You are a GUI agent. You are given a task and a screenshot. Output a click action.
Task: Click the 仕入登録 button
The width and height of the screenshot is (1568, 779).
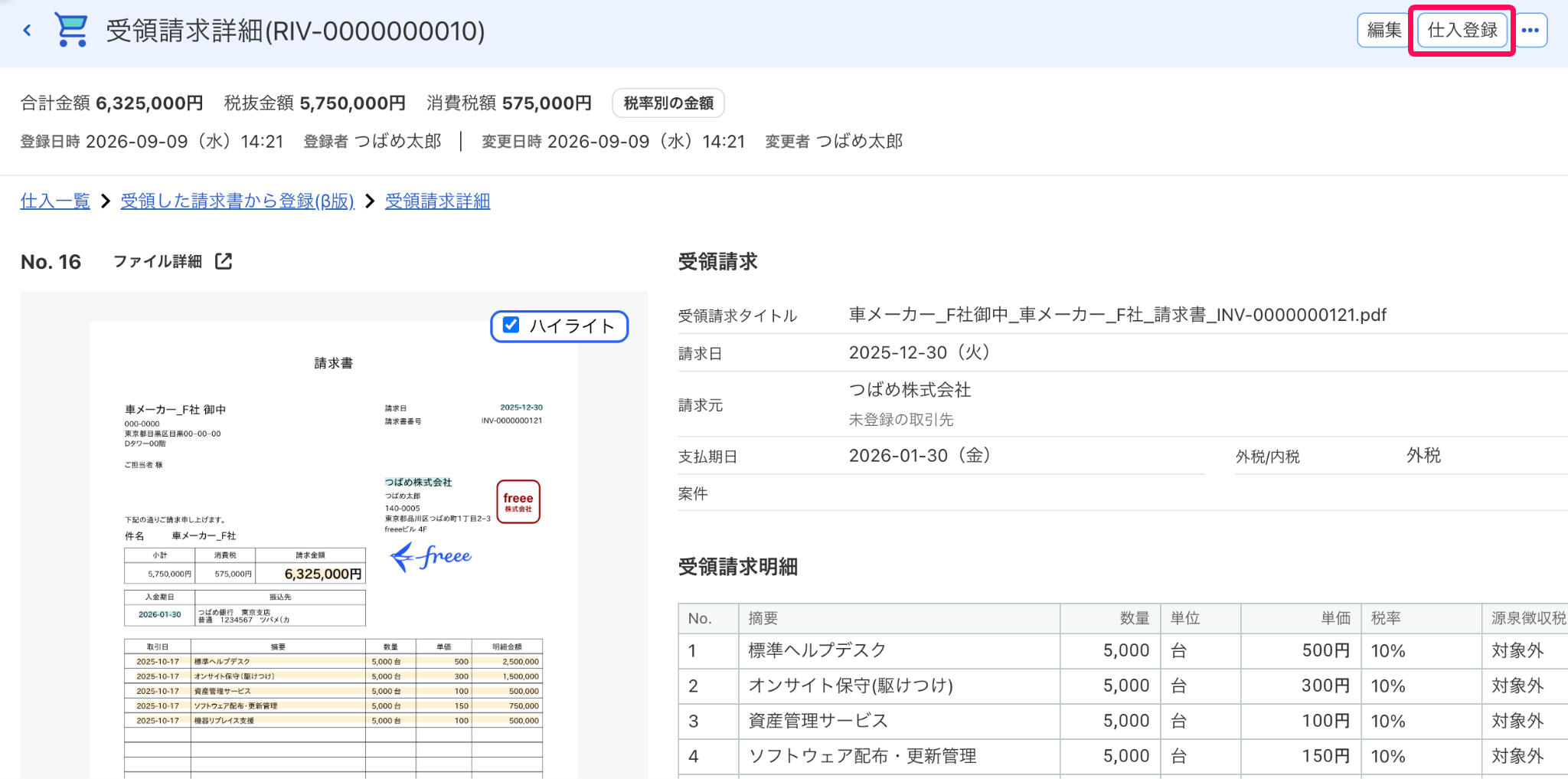[x=1462, y=31]
